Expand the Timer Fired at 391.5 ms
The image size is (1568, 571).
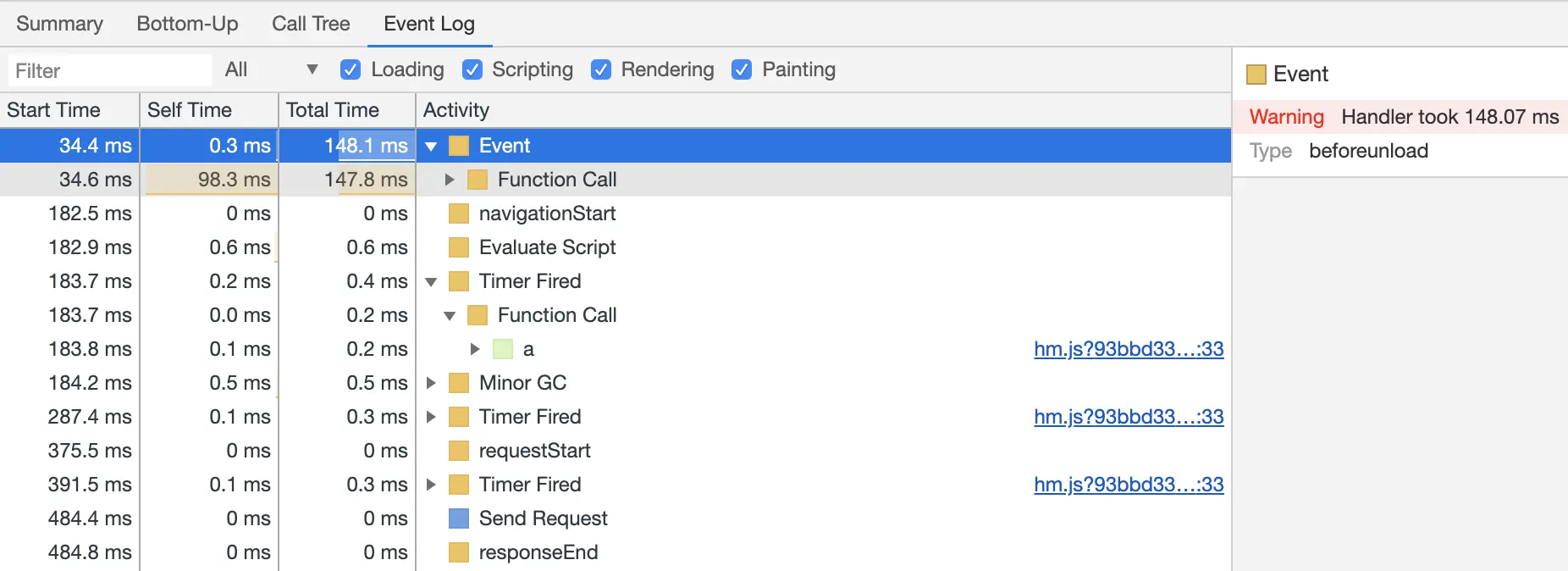pyautogui.click(x=431, y=485)
